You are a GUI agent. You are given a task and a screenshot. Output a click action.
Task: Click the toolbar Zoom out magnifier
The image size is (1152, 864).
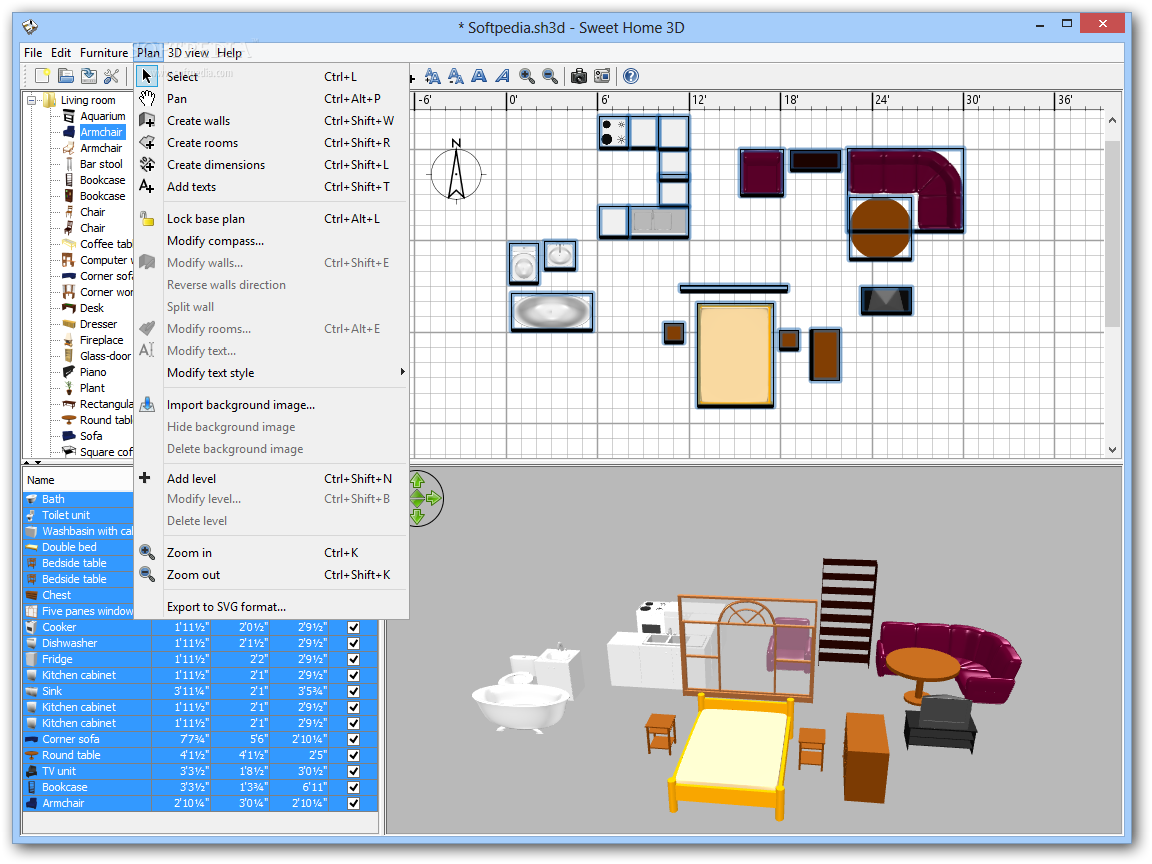click(550, 76)
